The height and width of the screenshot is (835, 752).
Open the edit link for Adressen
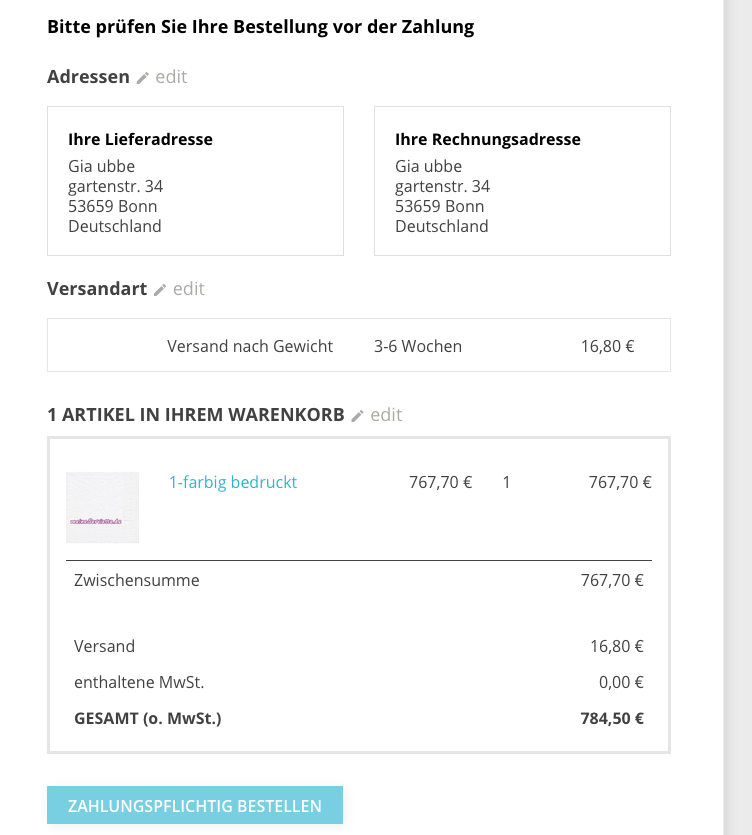(171, 77)
